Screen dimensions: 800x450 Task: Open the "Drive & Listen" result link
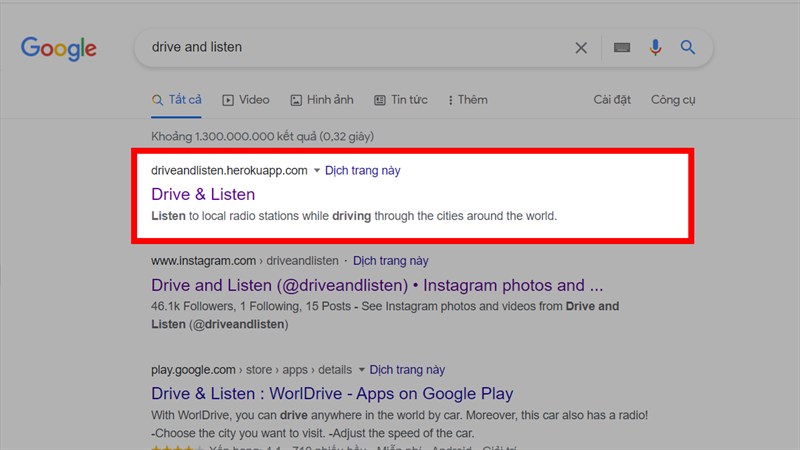(x=203, y=194)
